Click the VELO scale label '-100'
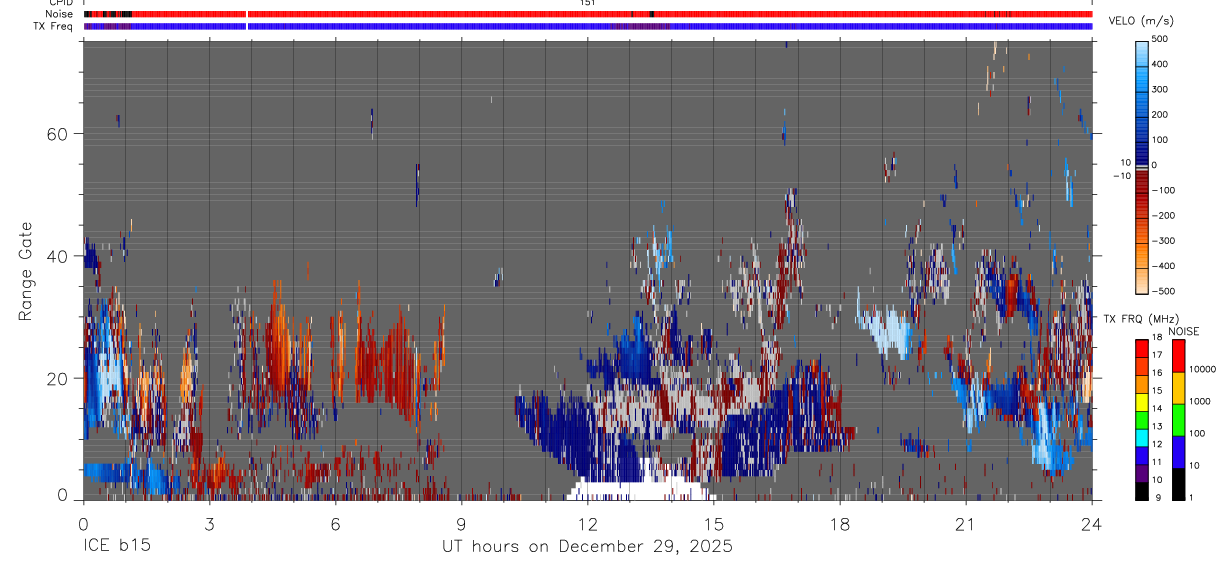 [1164, 190]
